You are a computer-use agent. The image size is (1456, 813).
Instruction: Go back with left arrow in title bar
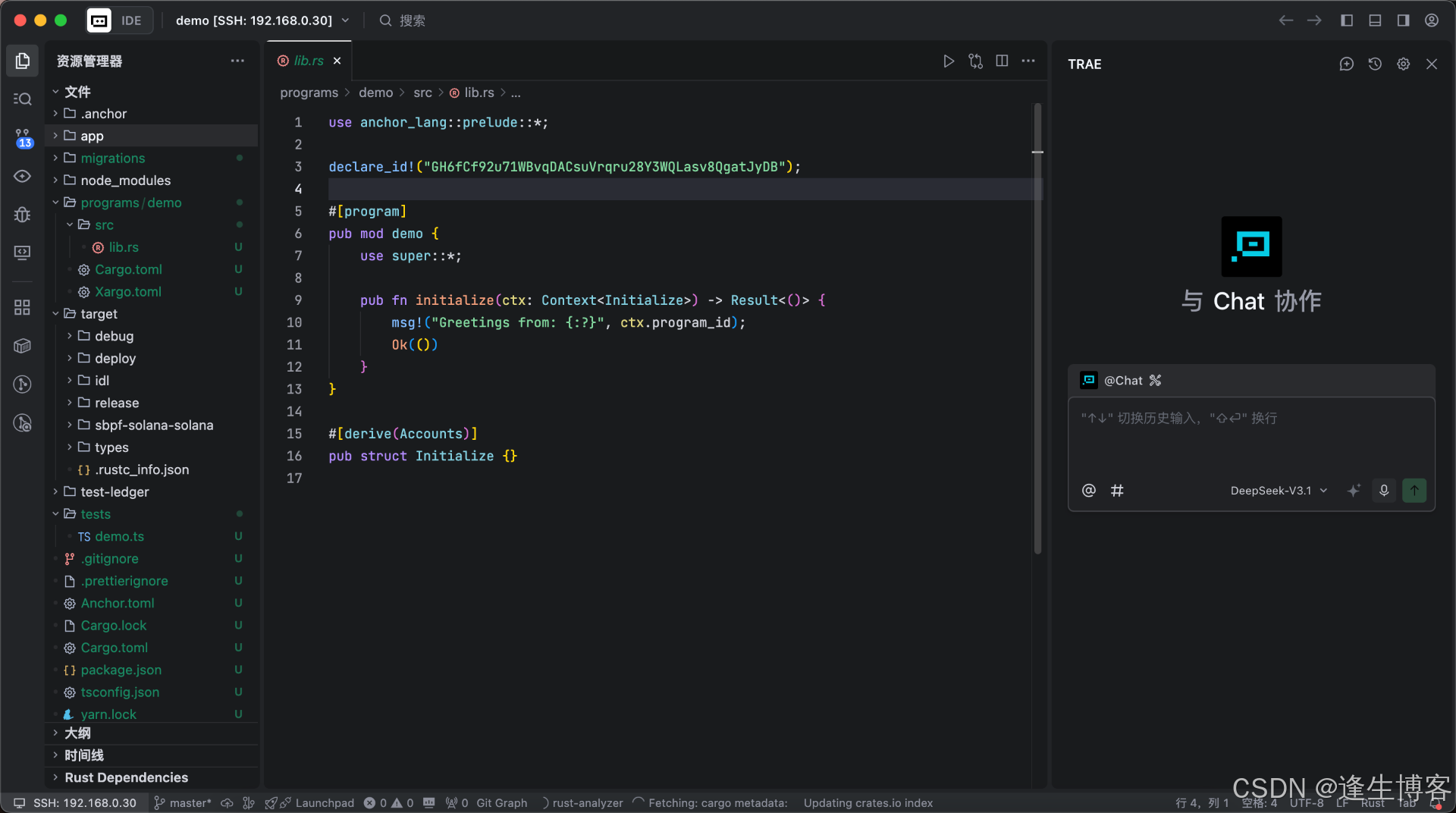(x=1286, y=20)
